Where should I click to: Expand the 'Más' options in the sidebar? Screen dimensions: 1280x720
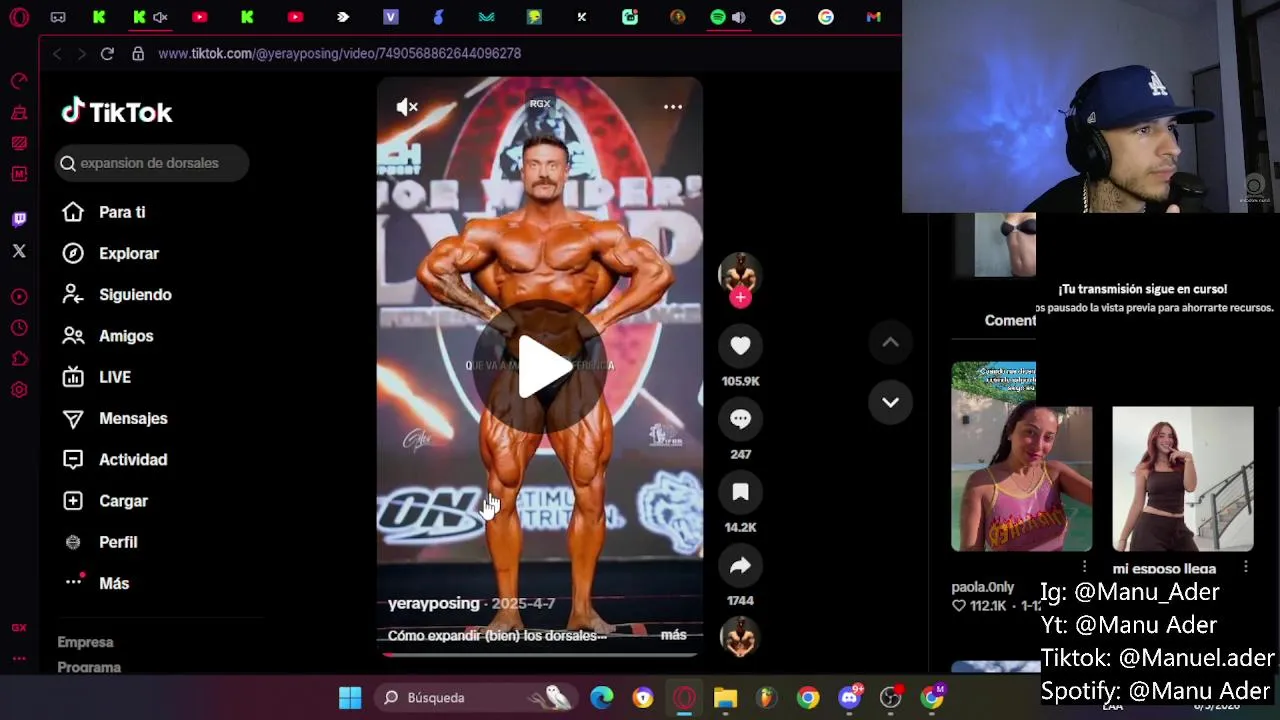pos(114,583)
